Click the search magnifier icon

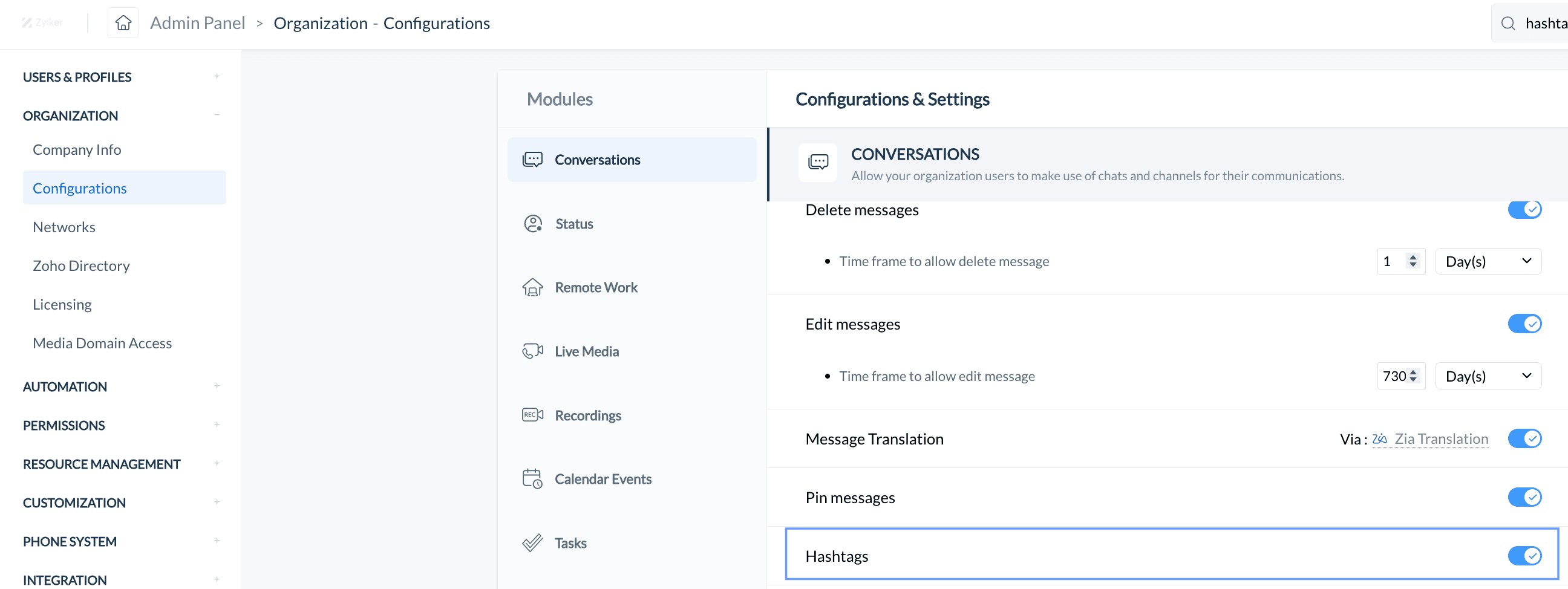click(1508, 24)
